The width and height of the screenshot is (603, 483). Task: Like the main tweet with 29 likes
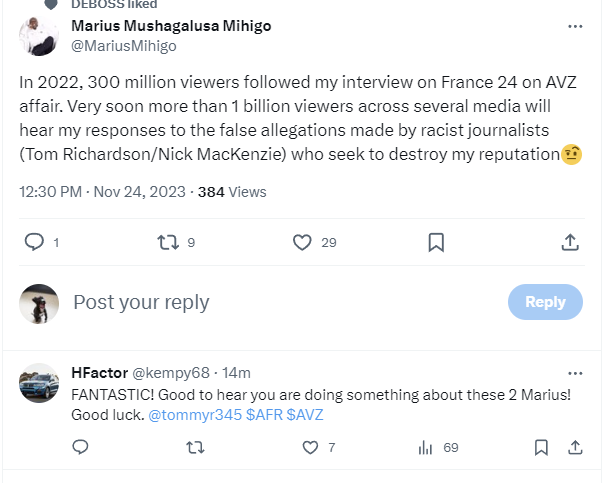point(303,242)
